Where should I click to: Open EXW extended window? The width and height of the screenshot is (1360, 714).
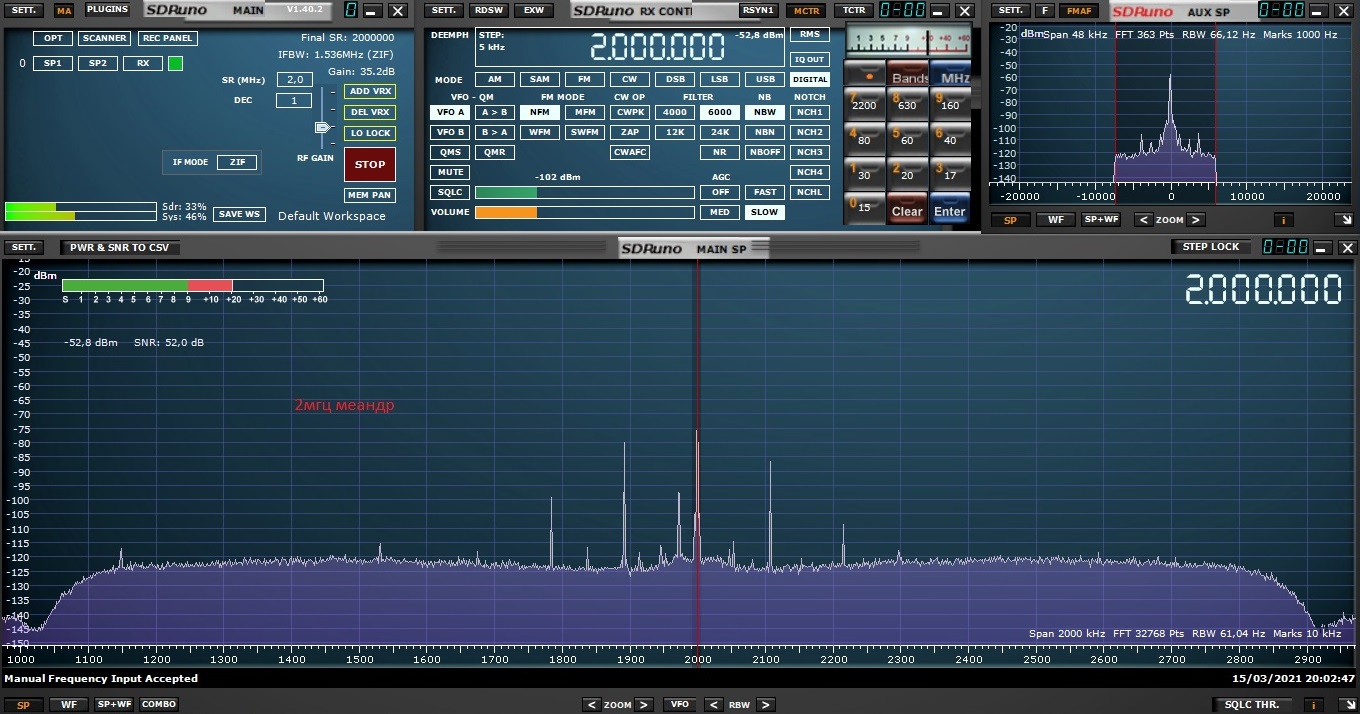point(535,10)
